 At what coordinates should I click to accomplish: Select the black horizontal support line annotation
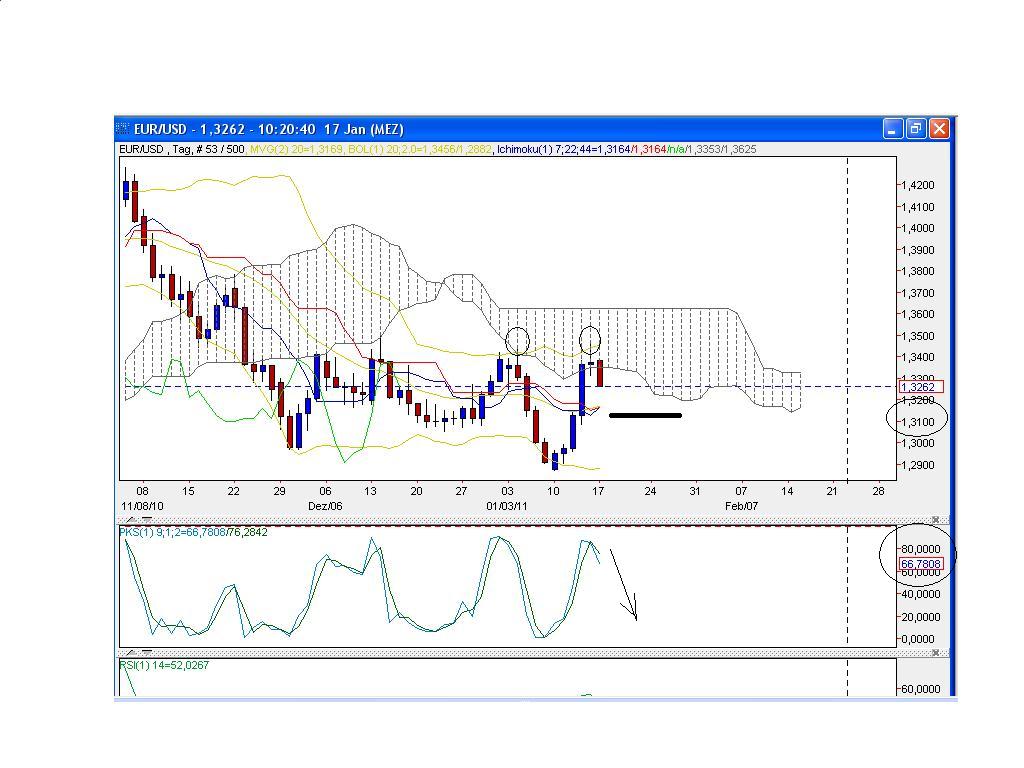point(645,416)
